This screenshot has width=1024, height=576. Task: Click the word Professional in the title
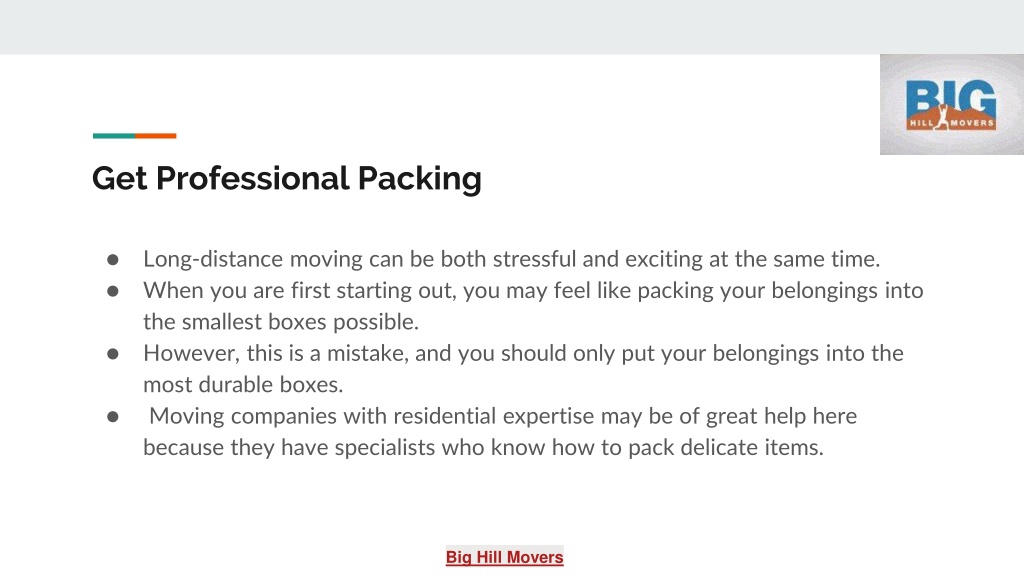click(x=253, y=178)
